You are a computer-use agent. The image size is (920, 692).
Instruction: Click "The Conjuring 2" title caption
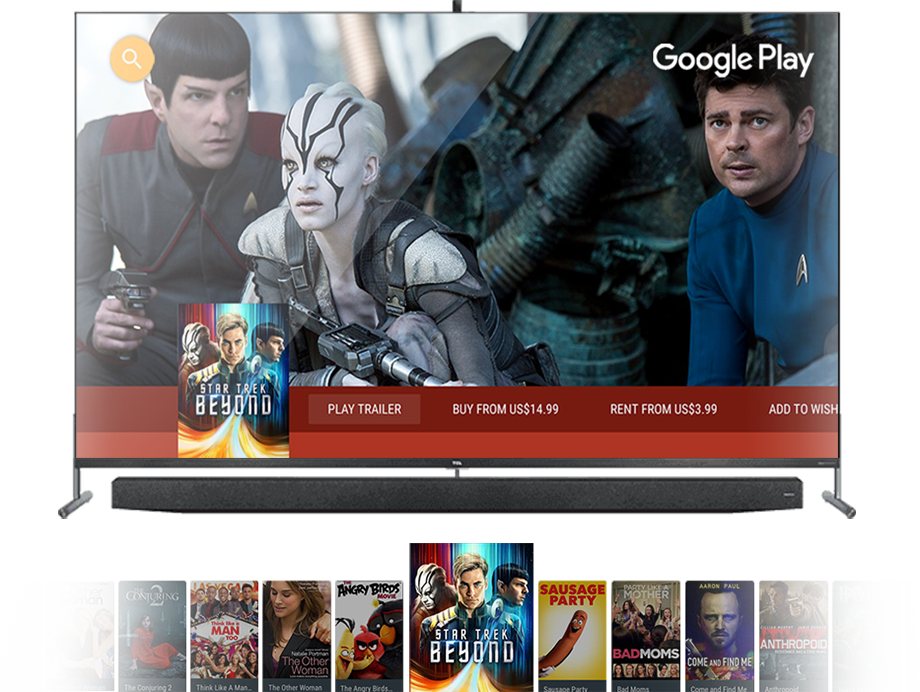coord(148,687)
